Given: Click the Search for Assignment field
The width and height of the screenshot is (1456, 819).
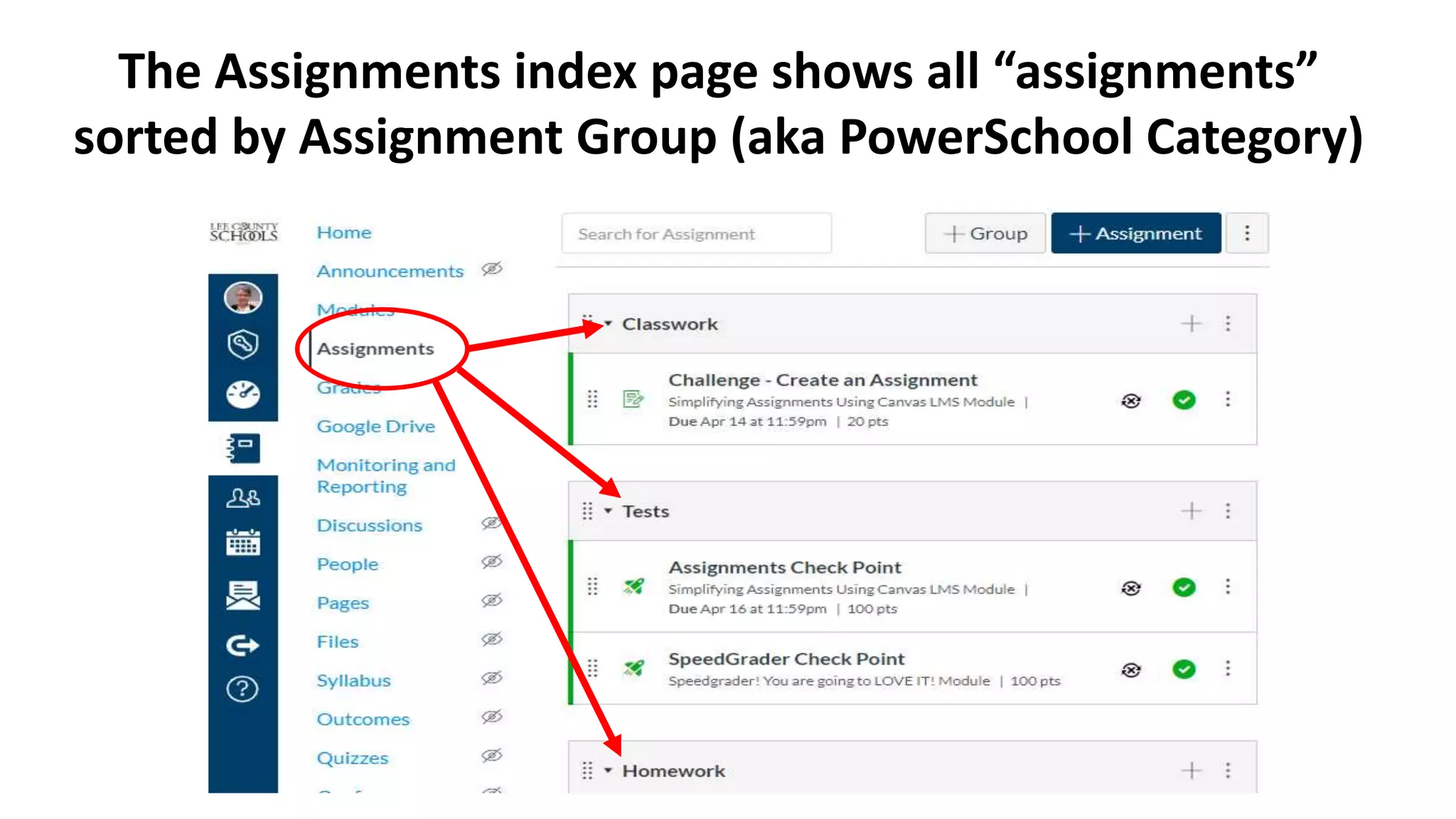Looking at the screenshot, I should [696, 233].
